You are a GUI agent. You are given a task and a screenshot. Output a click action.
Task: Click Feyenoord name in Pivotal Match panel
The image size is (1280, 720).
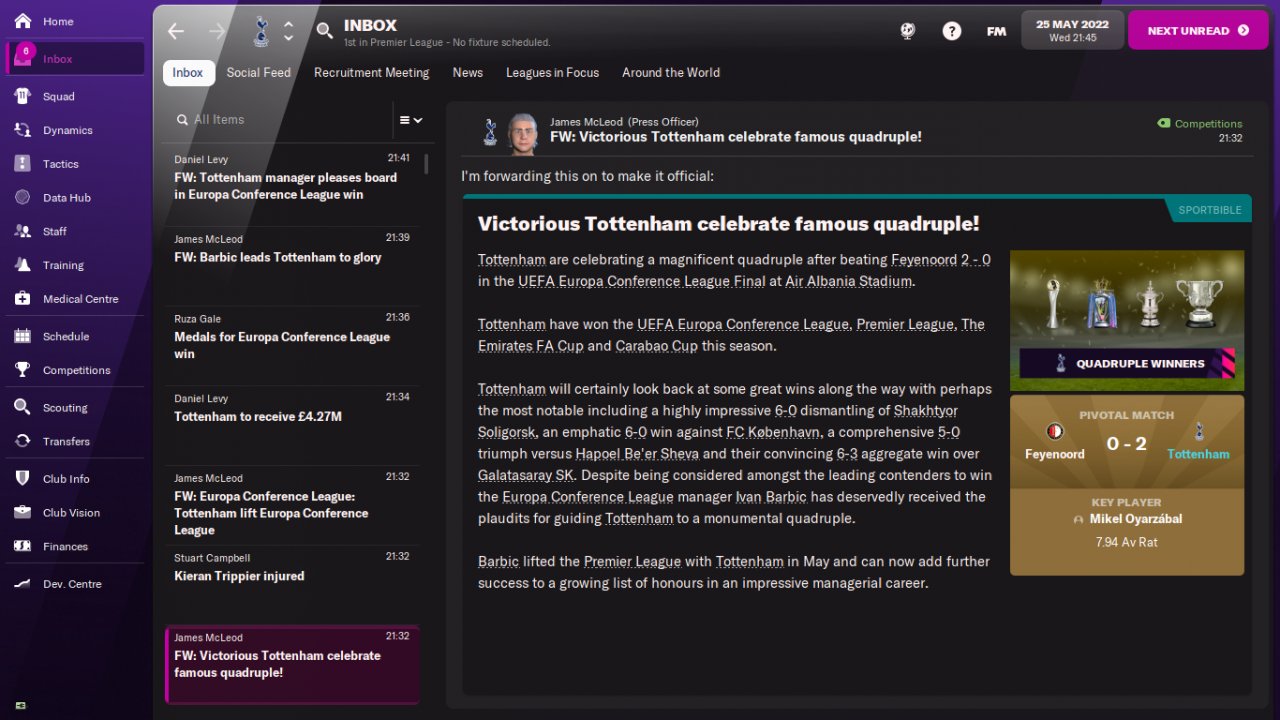[1055, 454]
